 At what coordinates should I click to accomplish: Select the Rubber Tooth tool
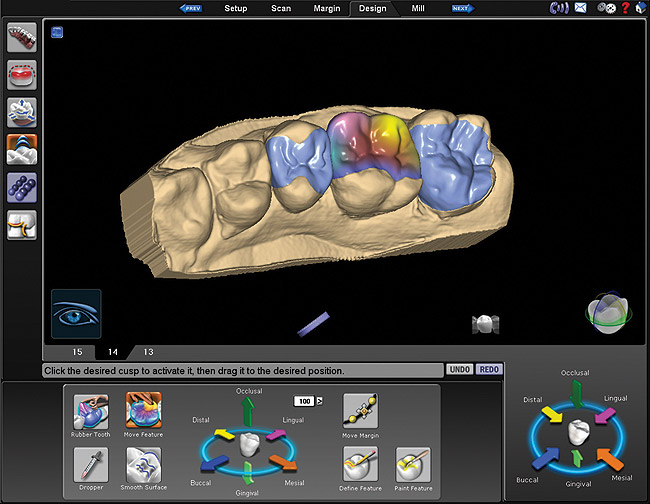click(x=90, y=410)
